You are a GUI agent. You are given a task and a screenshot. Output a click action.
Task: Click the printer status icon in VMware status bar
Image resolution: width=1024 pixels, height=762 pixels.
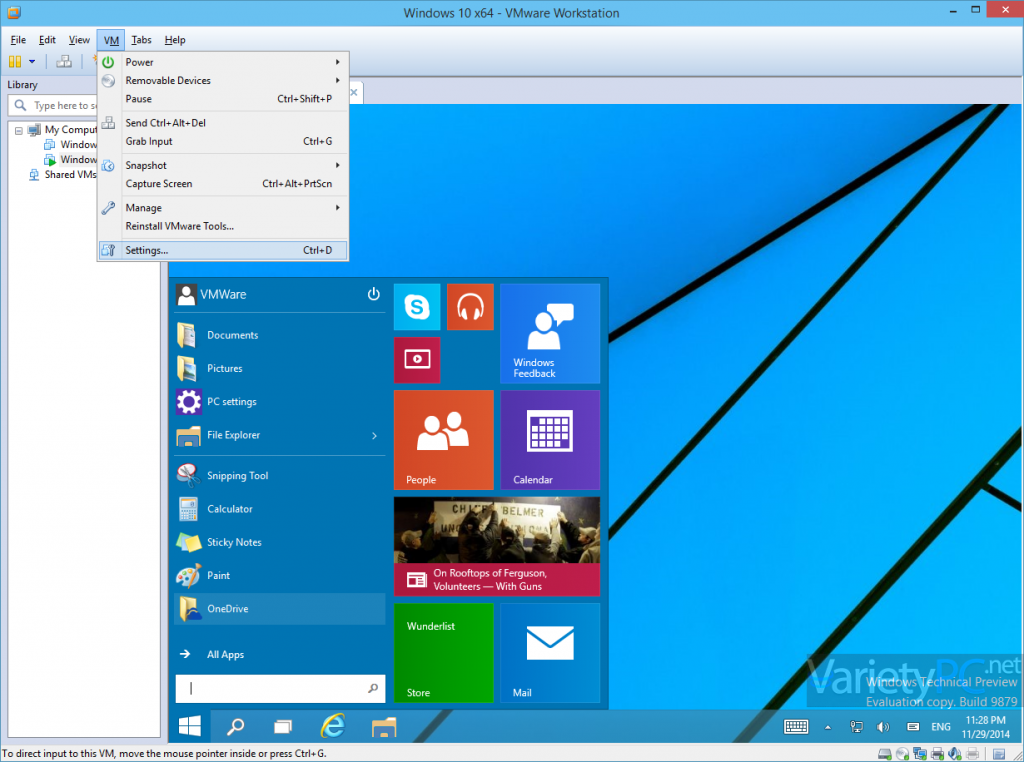(x=937, y=753)
